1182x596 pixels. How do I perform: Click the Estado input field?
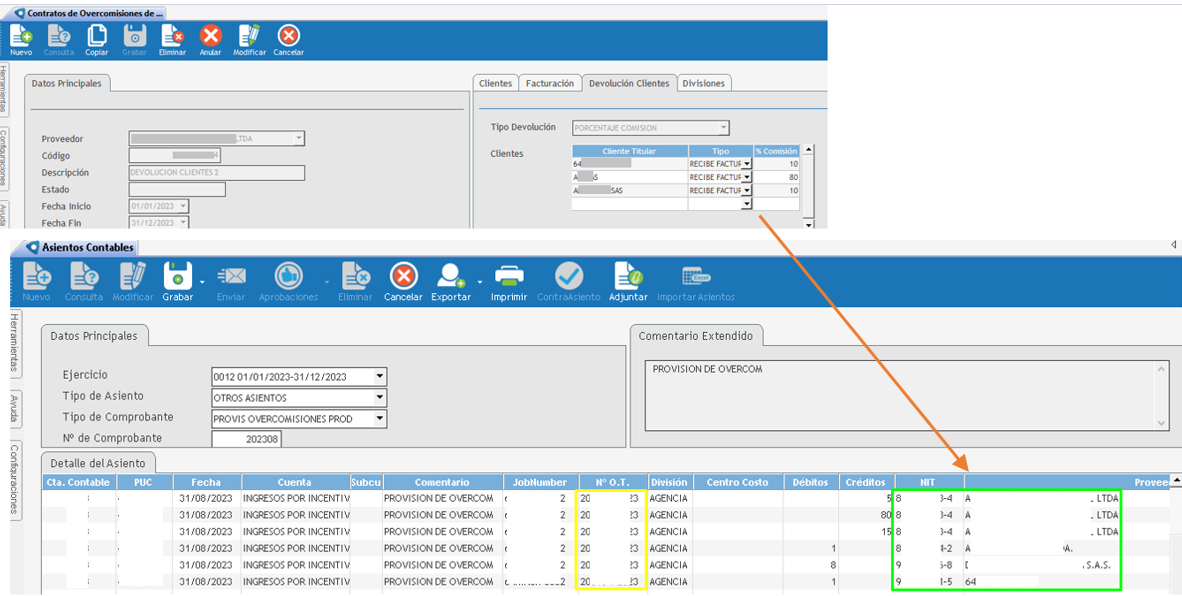point(177,190)
